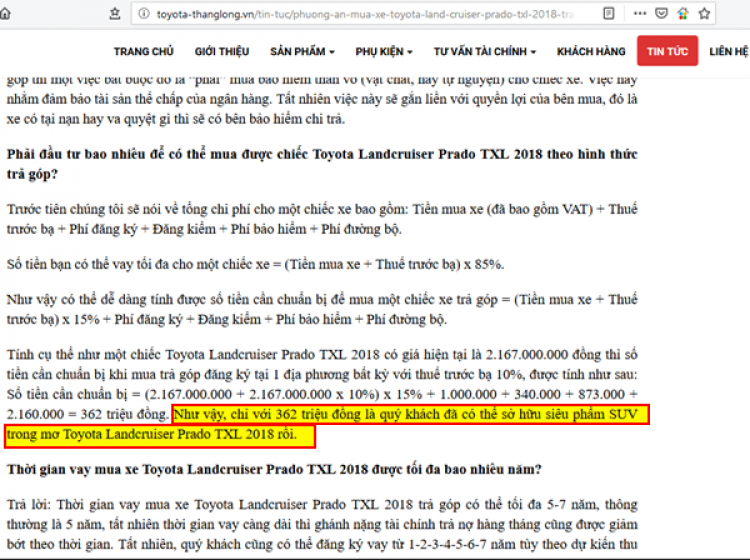The width and height of the screenshot is (750, 560).
Task: Click heading 'Phải đầu tư bao nhiêu'
Action: point(322,164)
